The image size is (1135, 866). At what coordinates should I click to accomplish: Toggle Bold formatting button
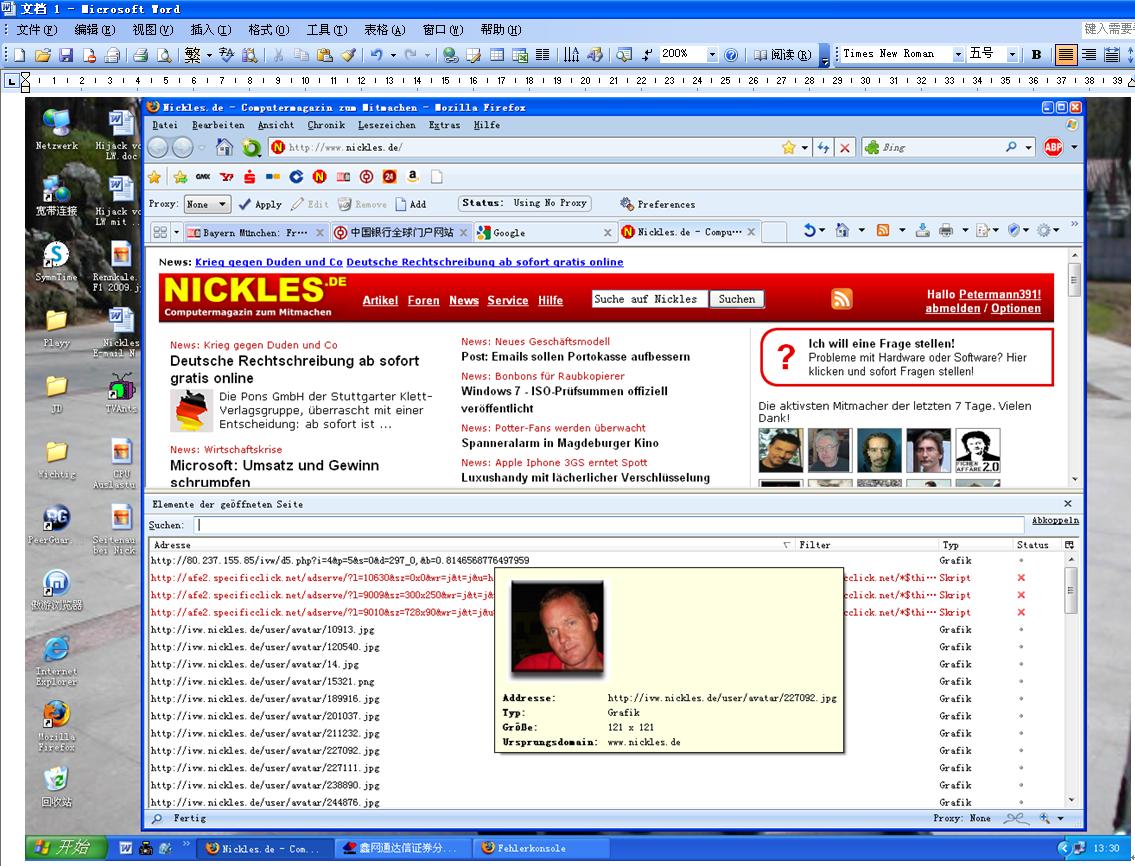[1037, 55]
